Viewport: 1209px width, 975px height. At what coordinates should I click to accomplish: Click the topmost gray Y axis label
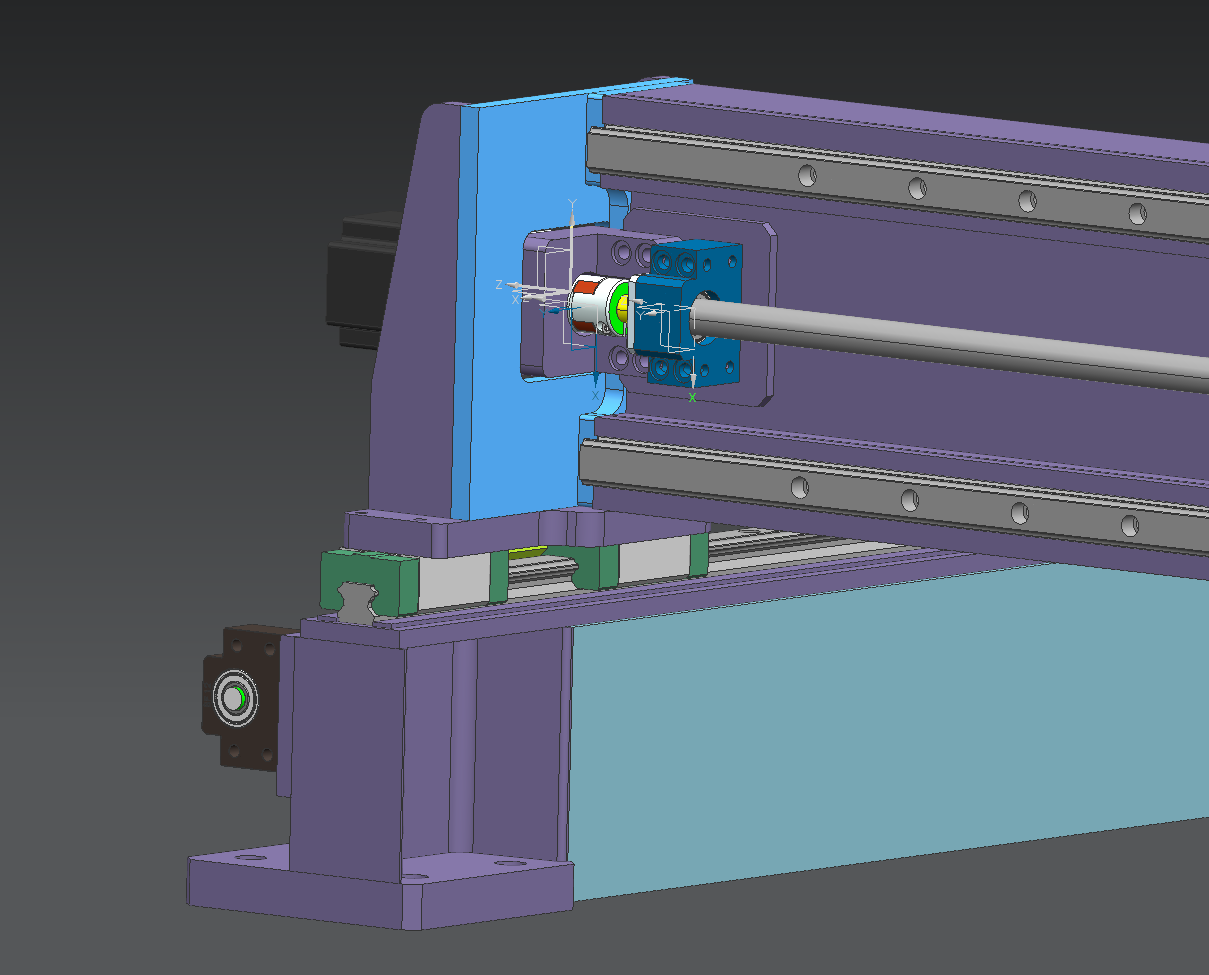[572, 204]
